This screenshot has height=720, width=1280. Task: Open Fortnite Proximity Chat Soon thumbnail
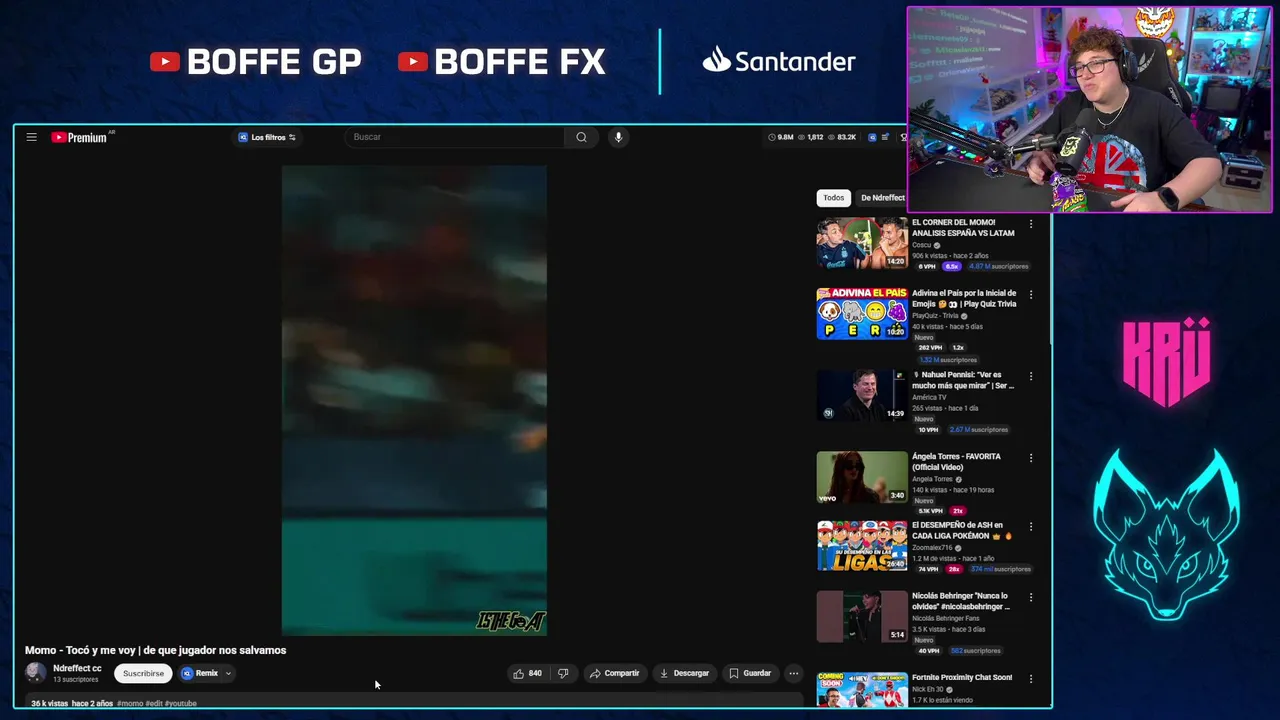click(862, 690)
